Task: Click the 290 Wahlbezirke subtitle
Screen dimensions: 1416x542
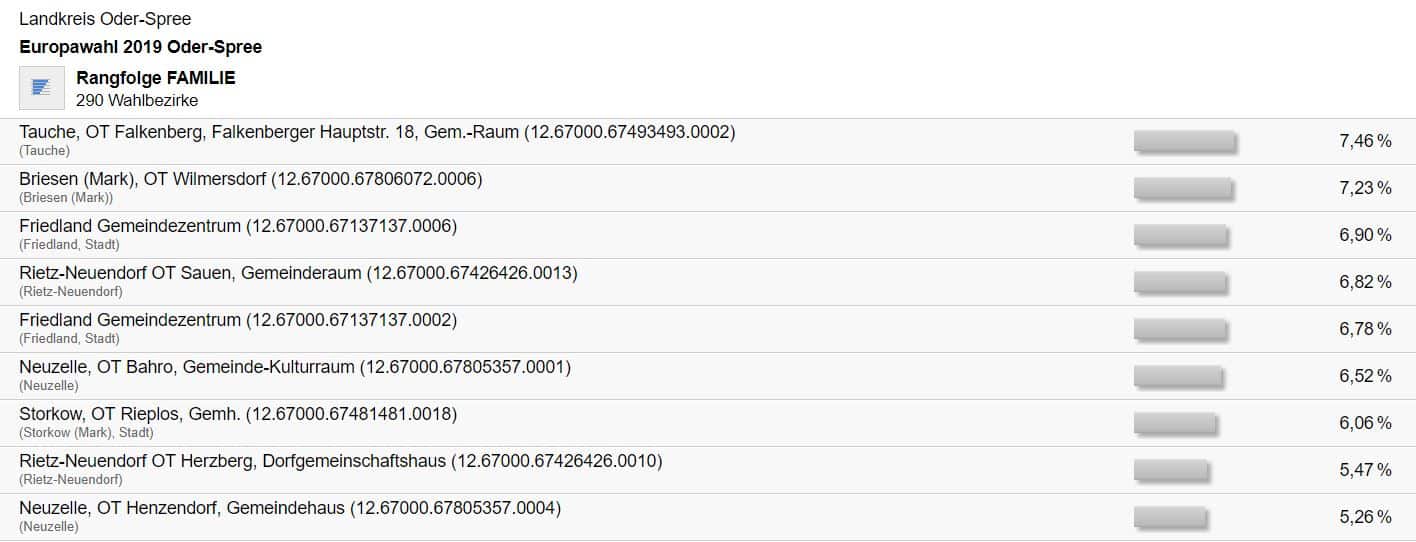Action: coord(137,100)
